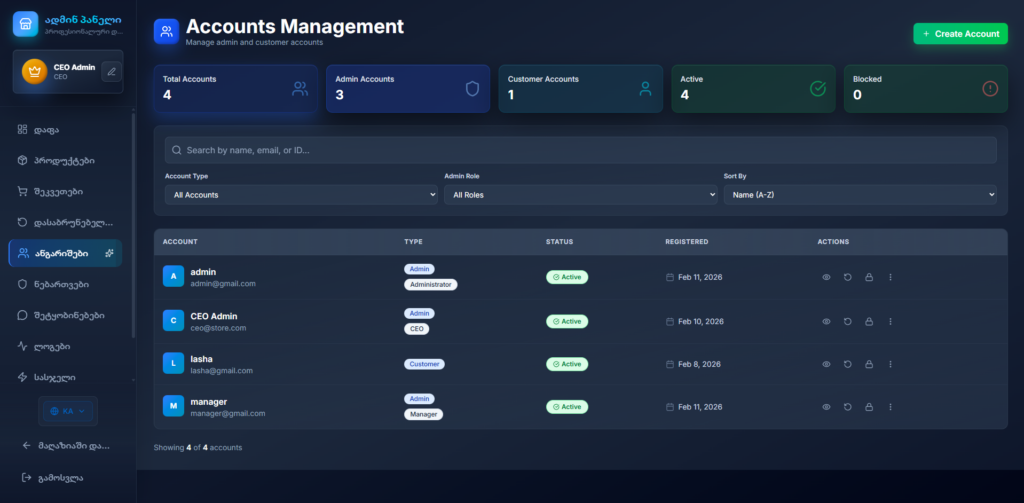Open the three-dot menu in the manager row
This screenshot has height=503, width=1024.
pos(890,406)
